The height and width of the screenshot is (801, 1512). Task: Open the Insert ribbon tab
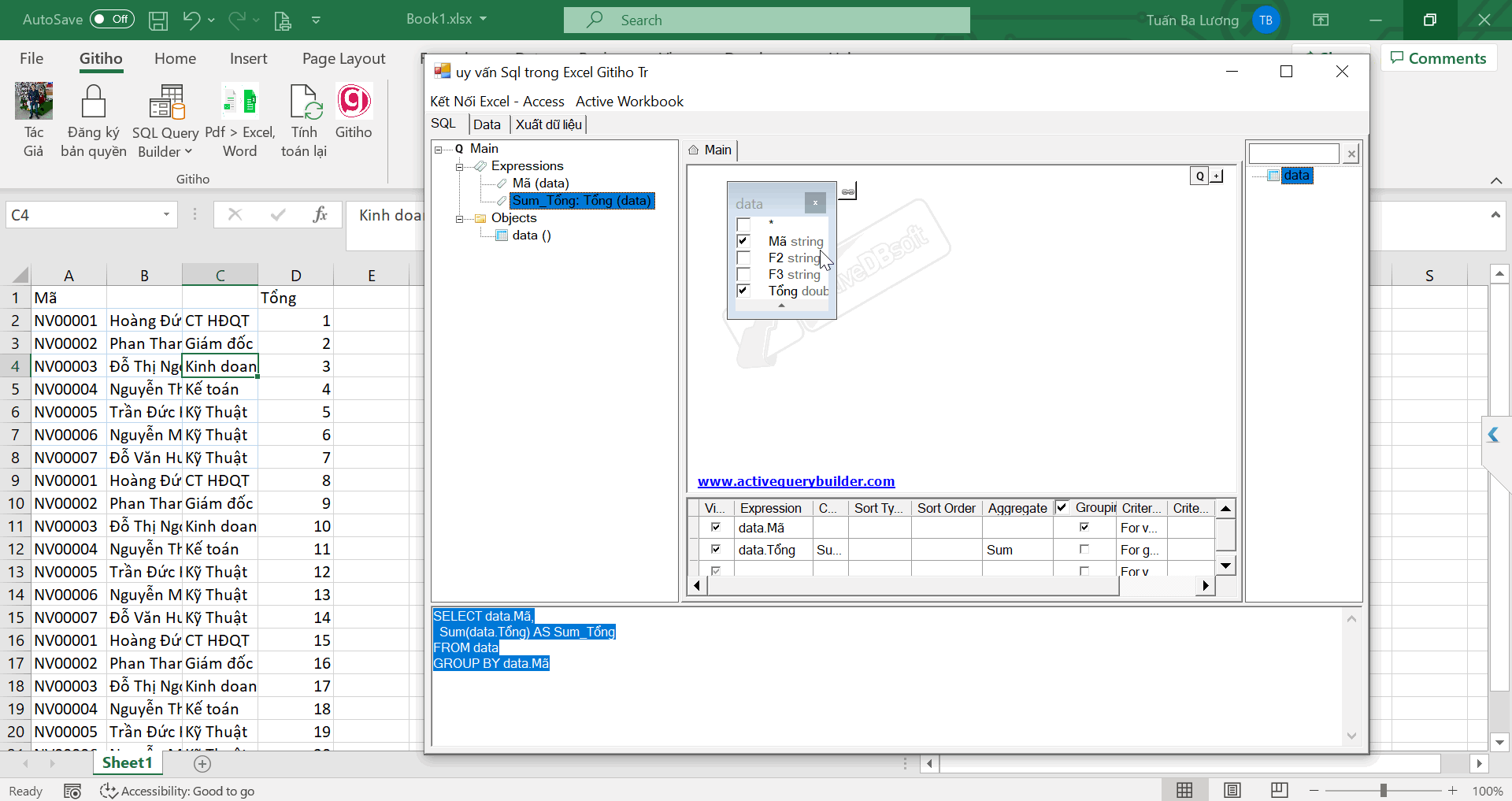tap(248, 58)
